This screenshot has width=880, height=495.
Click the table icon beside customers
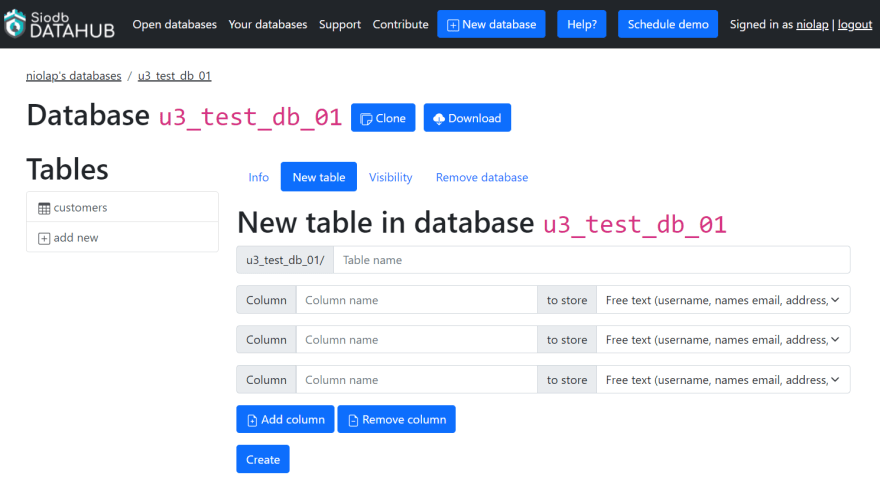click(x=44, y=208)
